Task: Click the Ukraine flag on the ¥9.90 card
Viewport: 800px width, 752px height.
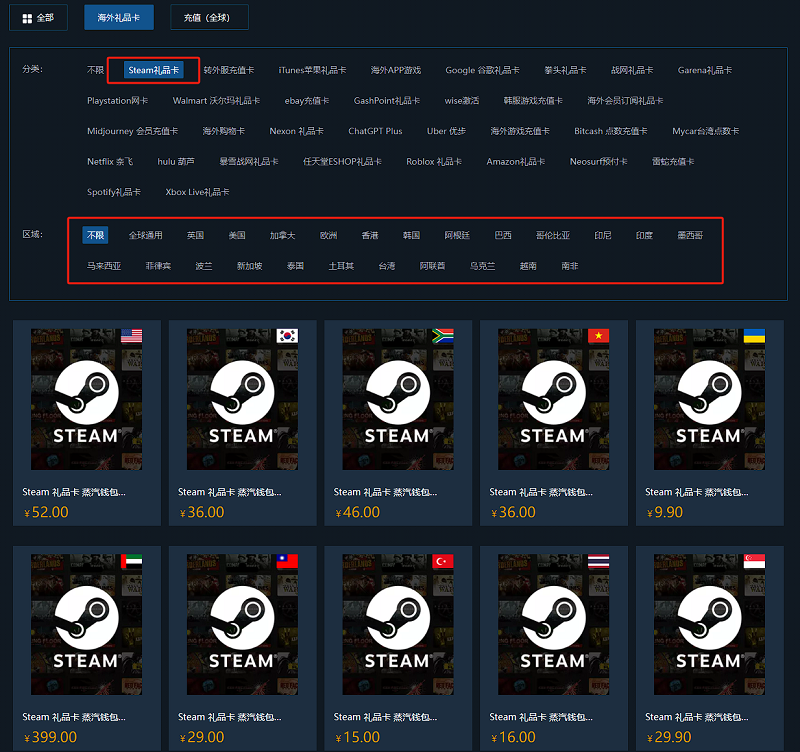Action: [754, 336]
